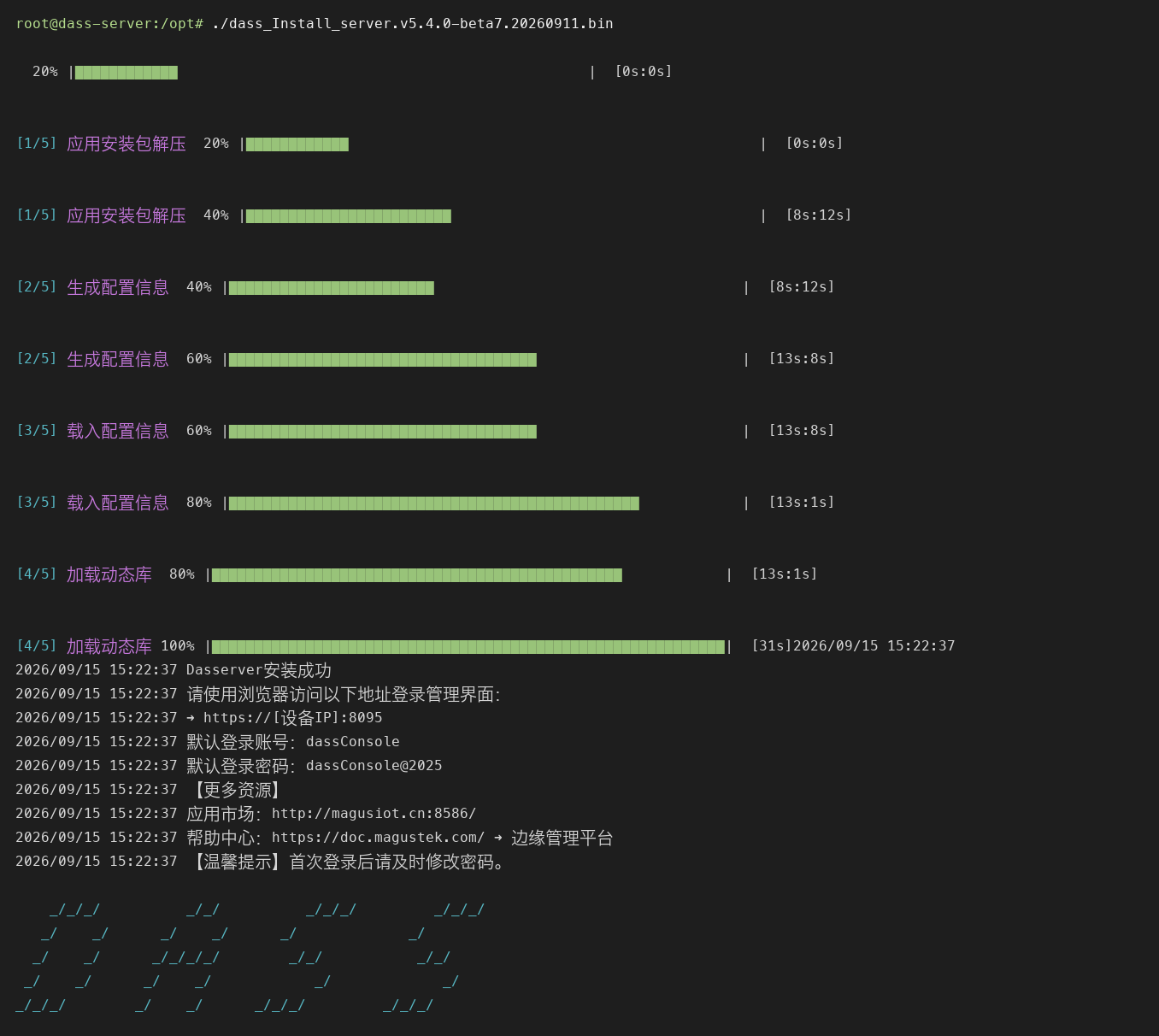Viewport: 1159px width, 1036px height.
Task: Click the dass_Install_server.v5.4.0-beta7.20260911.bin command text
Action: click(x=412, y=24)
